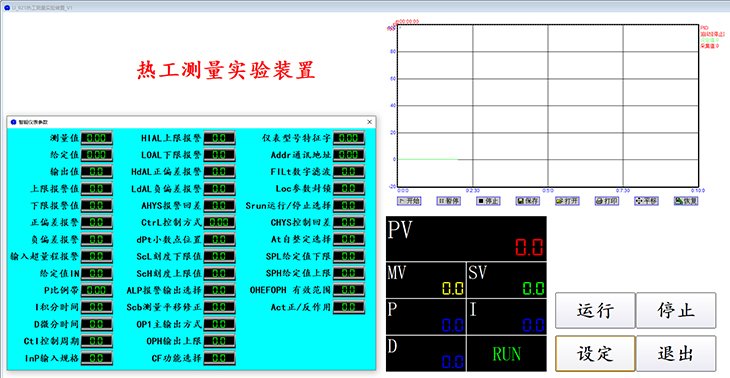Viewport: 730px width, 378px height.
Task: Click the large 运行 button
Action: pos(595,310)
